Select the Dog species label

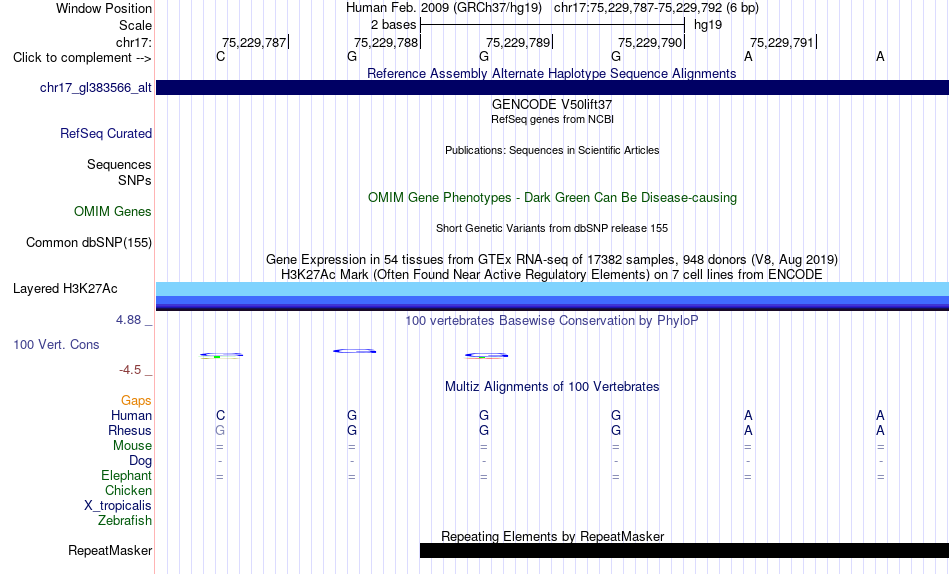[140, 461]
